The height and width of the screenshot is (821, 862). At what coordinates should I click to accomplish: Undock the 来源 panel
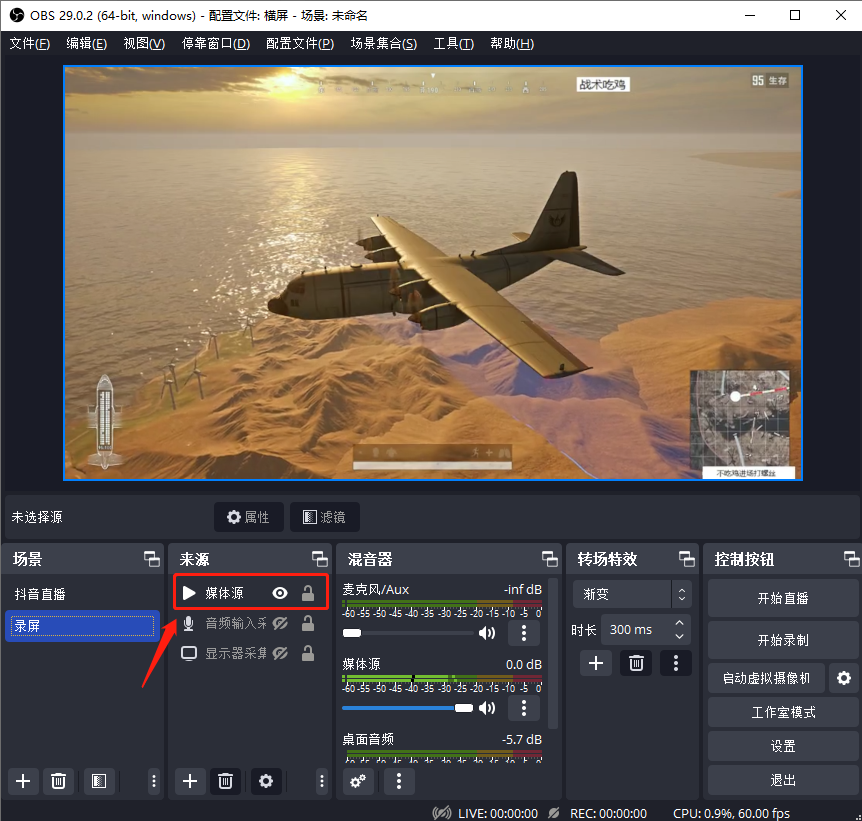(319, 559)
